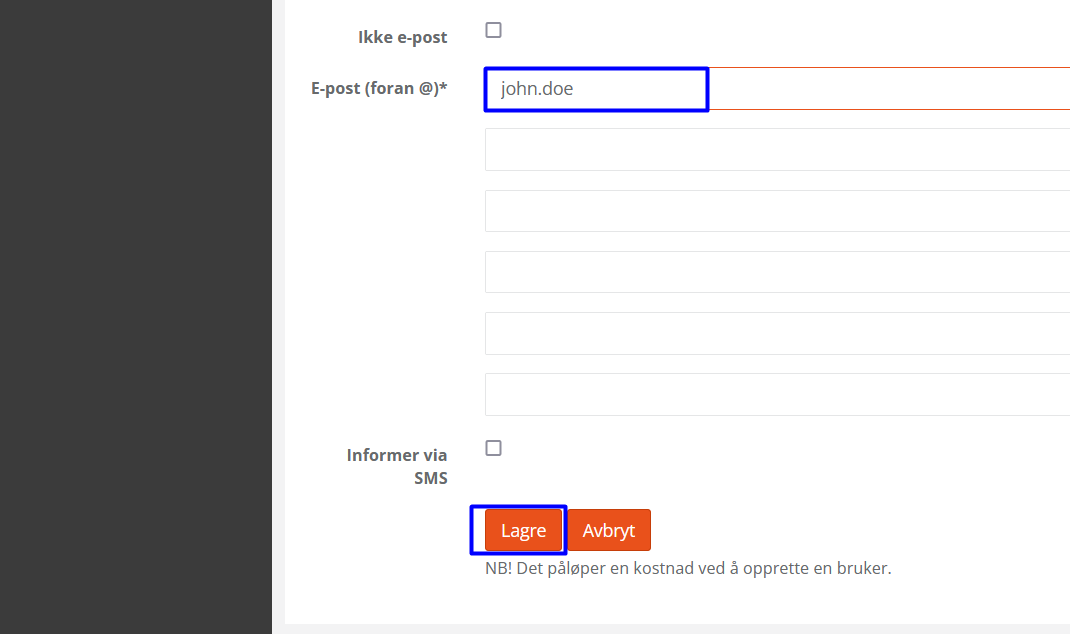
Task: Click the E-post (foran @)* label
Action: 379,89
